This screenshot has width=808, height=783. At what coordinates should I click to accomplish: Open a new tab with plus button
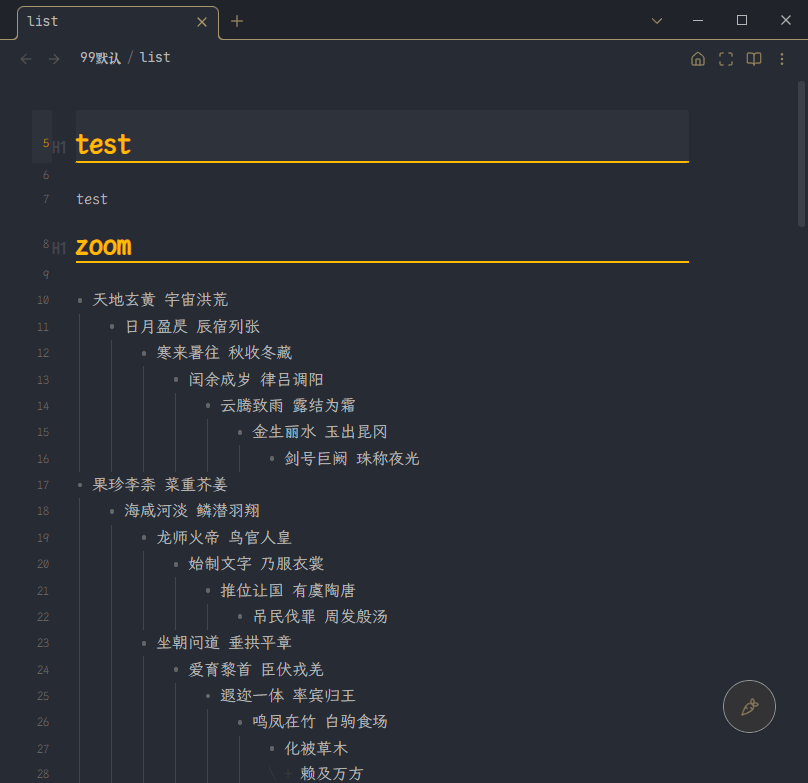click(x=237, y=21)
